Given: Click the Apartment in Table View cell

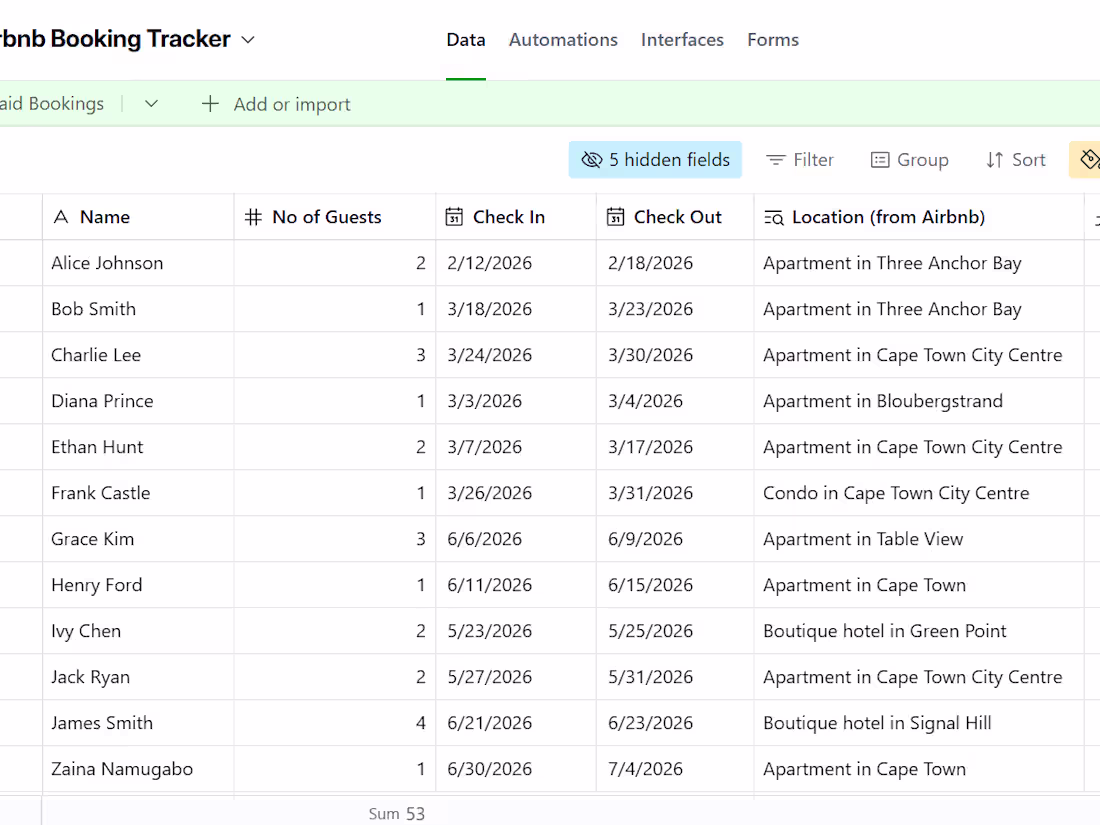Looking at the screenshot, I should (x=919, y=539).
